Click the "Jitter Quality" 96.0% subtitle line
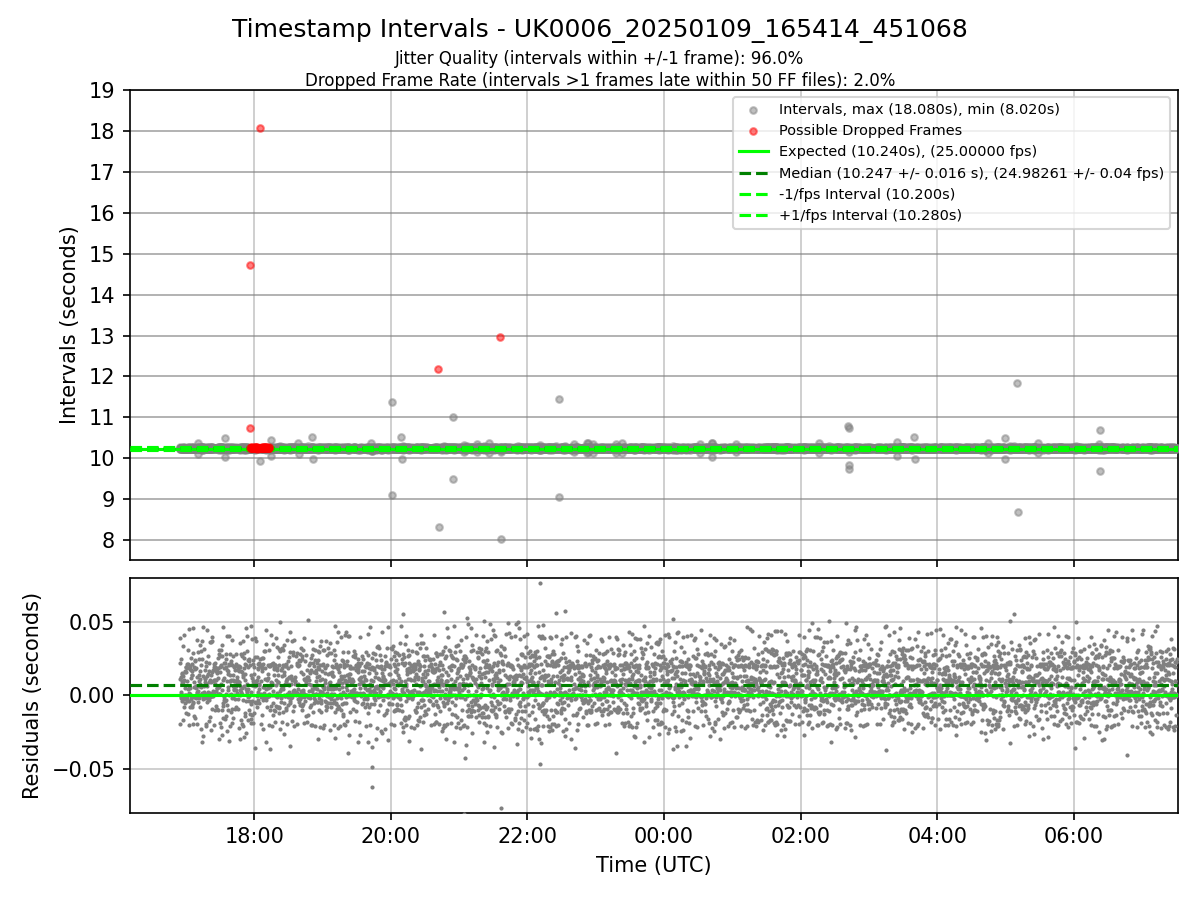This screenshot has width=1200, height=900. [599, 58]
